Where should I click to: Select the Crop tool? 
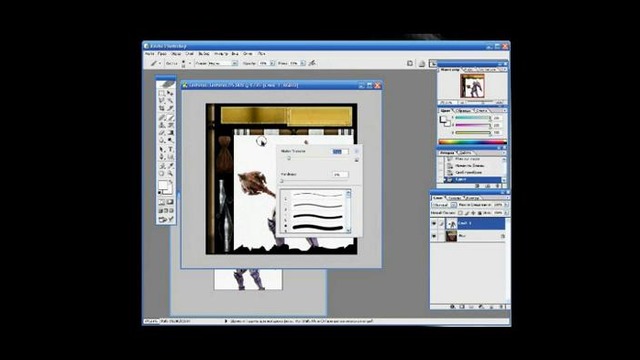coord(162,109)
